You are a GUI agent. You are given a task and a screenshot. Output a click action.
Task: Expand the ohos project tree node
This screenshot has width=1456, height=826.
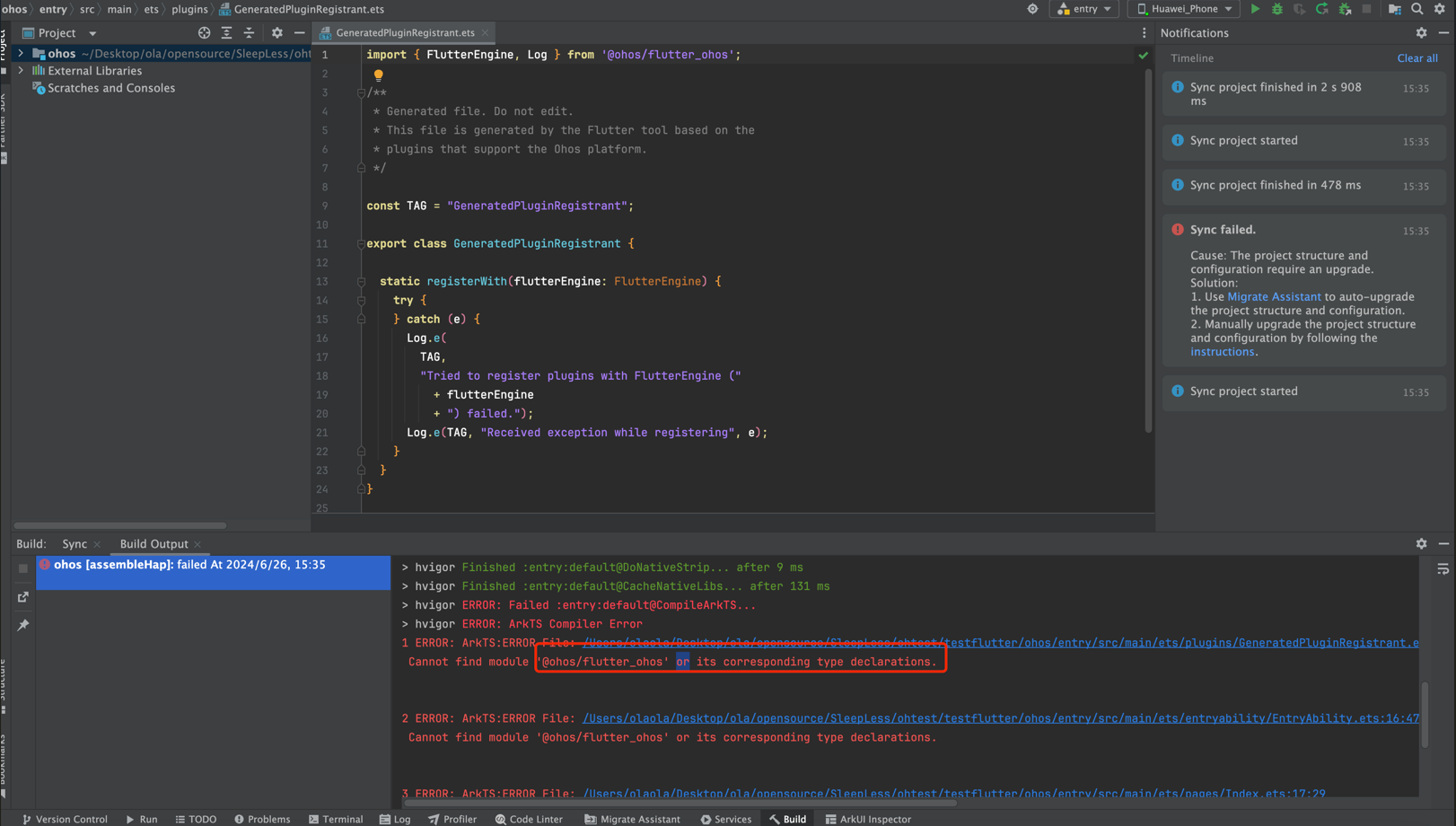[x=21, y=54]
